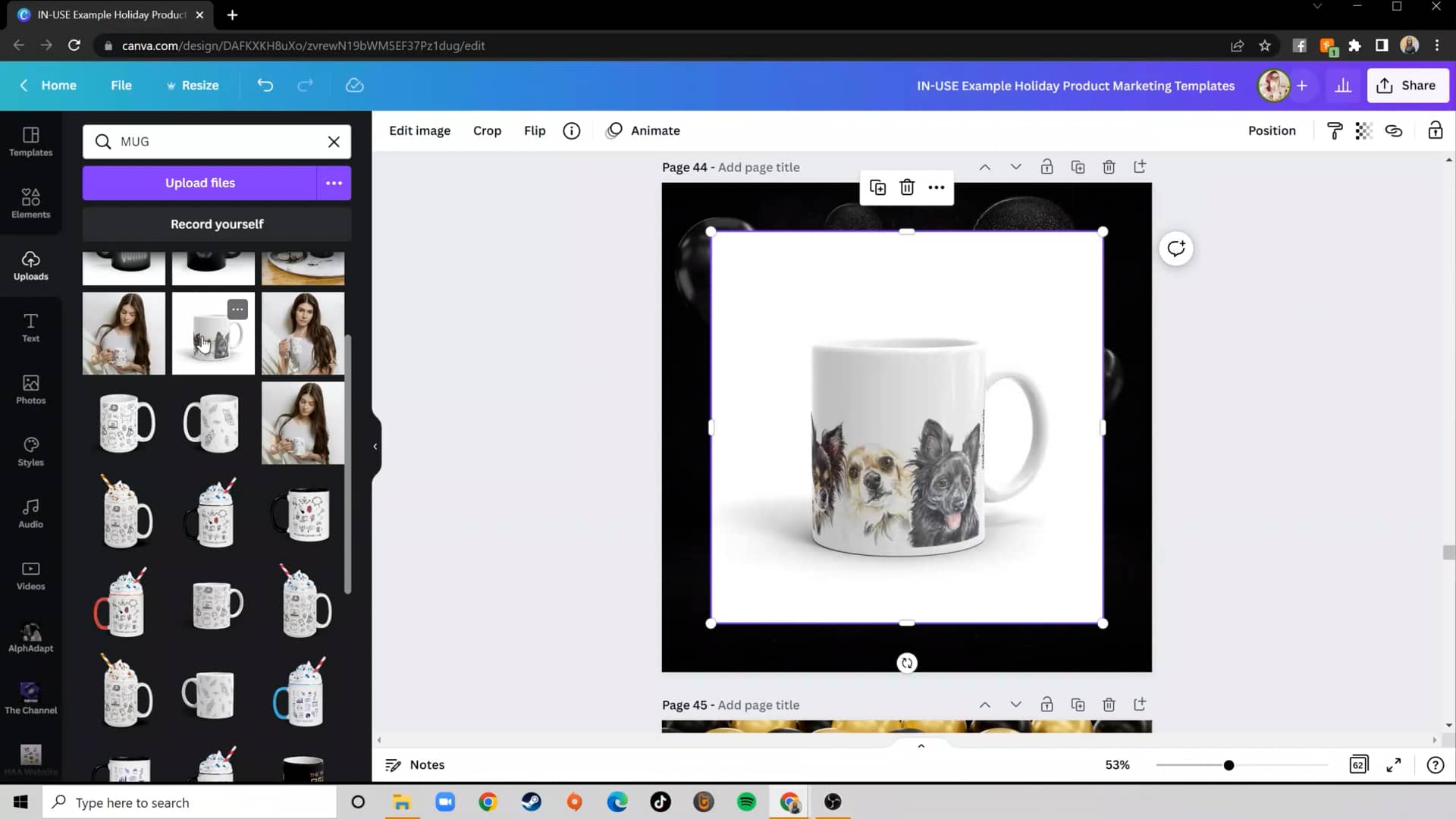
Task: Select woman holding mug thumbnail at left
Action: tap(124, 334)
